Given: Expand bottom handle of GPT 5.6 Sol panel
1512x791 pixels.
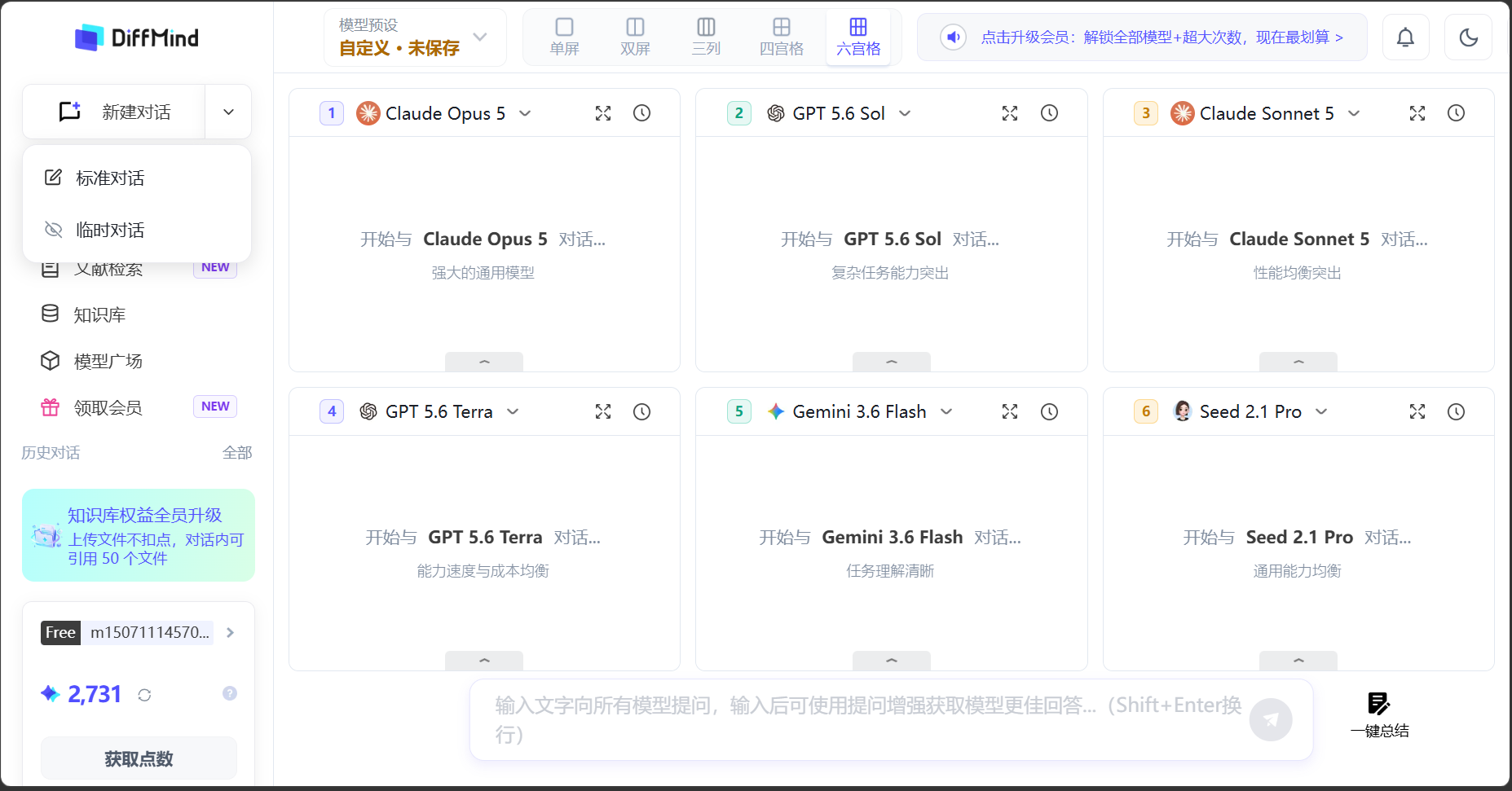Looking at the screenshot, I should (891, 361).
